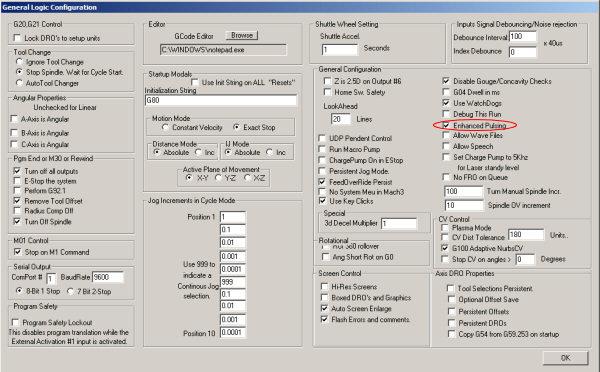Select X-Y active plane
This screenshot has width=600, height=372.
coord(189,178)
